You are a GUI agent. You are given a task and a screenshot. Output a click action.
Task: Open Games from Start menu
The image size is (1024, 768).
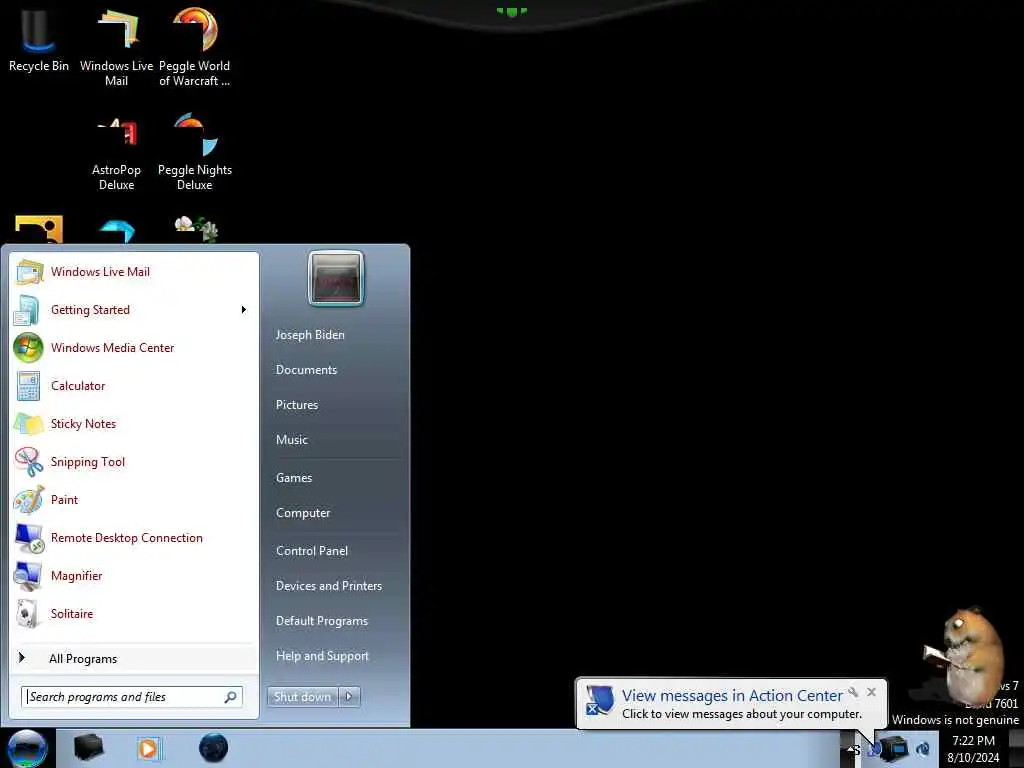point(294,478)
